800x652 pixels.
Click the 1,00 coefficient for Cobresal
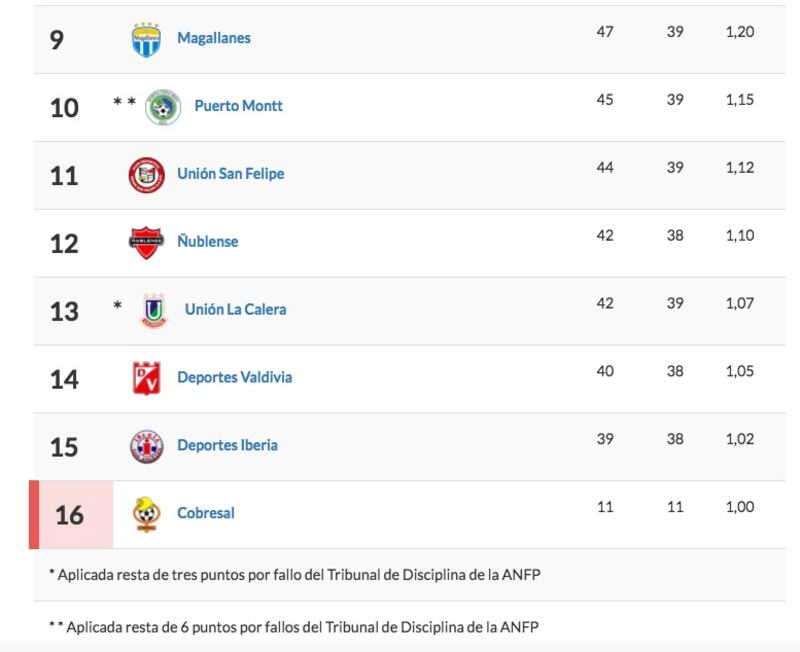740,507
